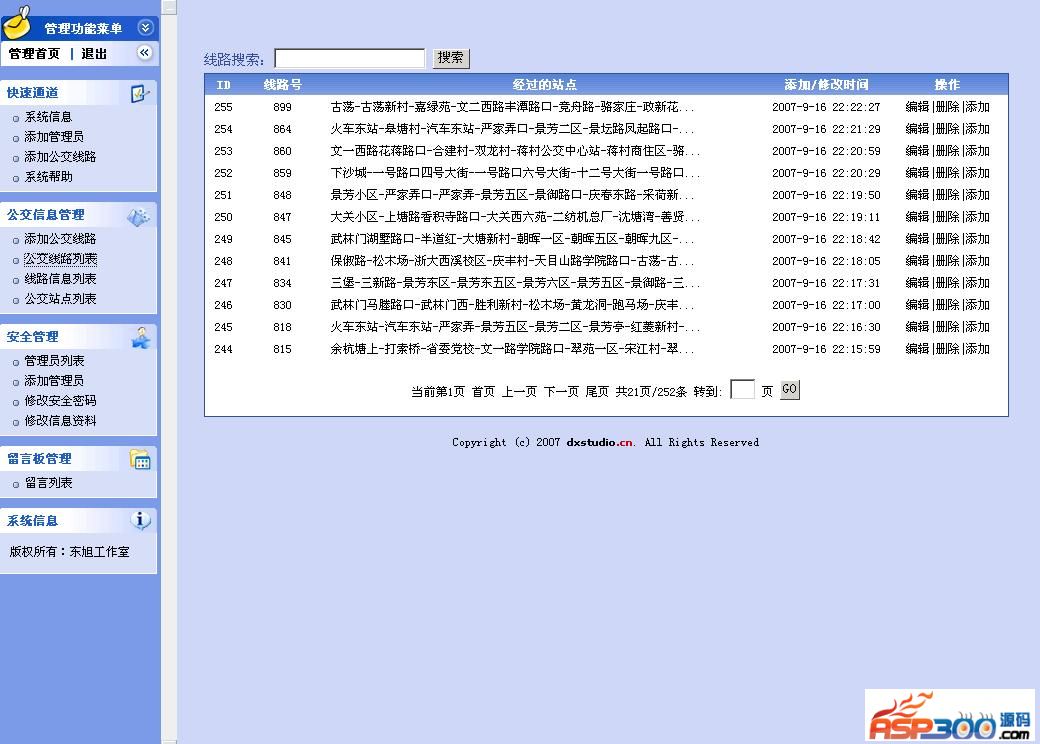This screenshot has width=1040, height=744.
Task: Open 添加管理员 under 快速通道
Action: pyautogui.click(x=54, y=137)
